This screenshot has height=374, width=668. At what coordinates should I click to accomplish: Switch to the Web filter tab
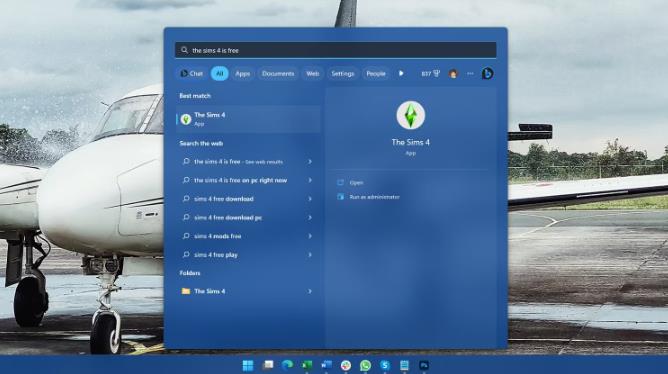point(313,74)
